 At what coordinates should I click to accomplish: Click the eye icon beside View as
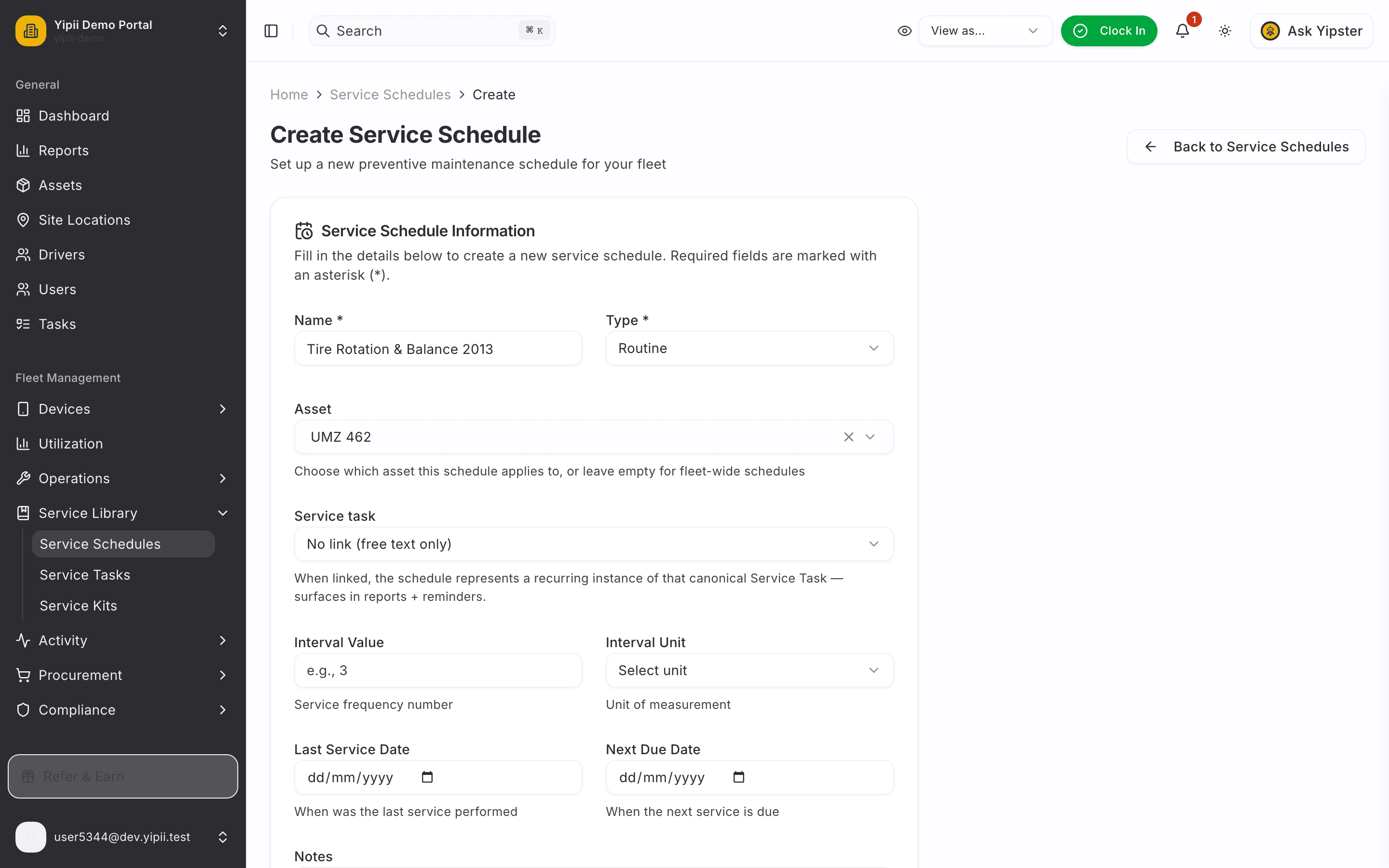[x=905, y=31]
